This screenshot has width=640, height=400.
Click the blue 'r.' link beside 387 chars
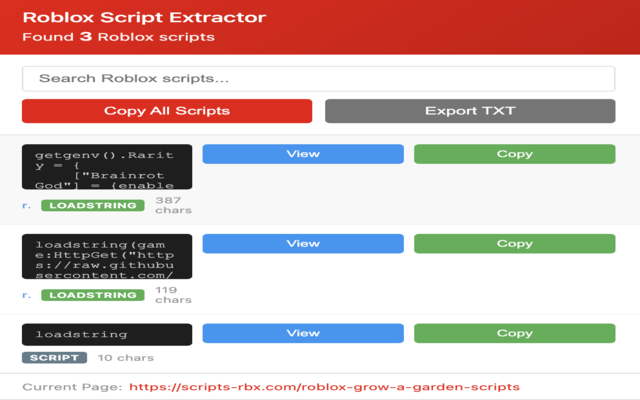click(27, 206)
